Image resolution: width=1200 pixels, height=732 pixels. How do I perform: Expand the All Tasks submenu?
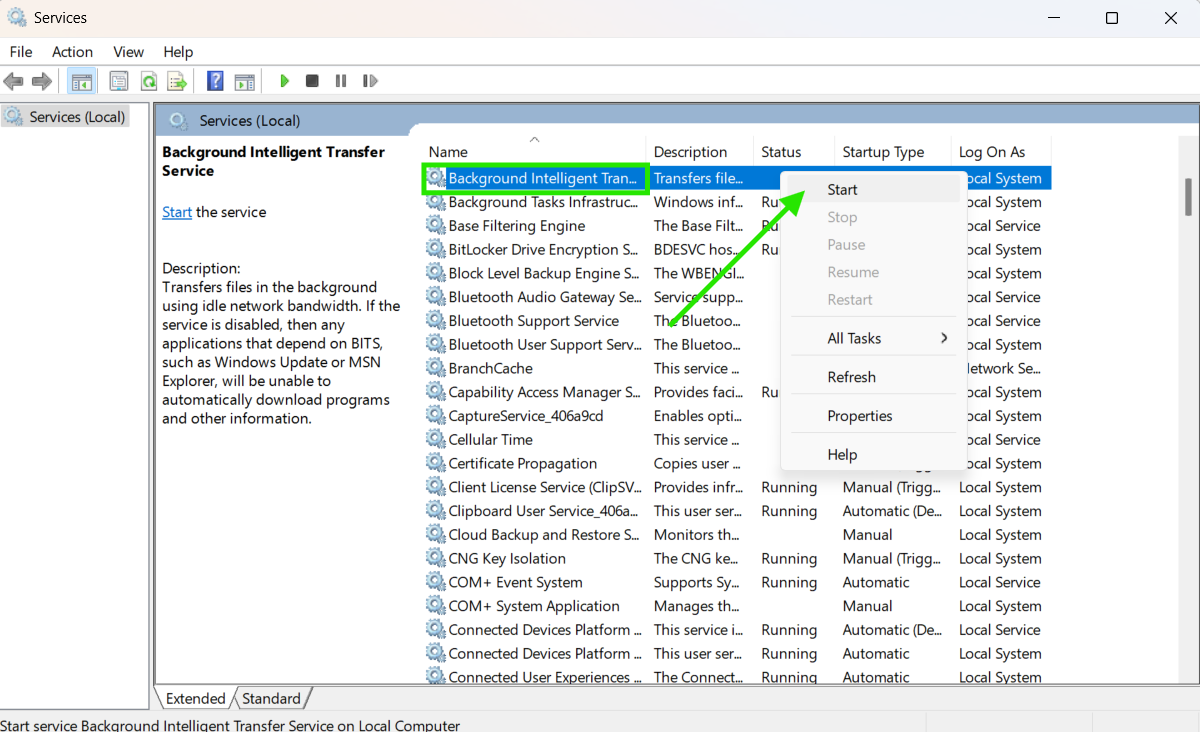874,339
